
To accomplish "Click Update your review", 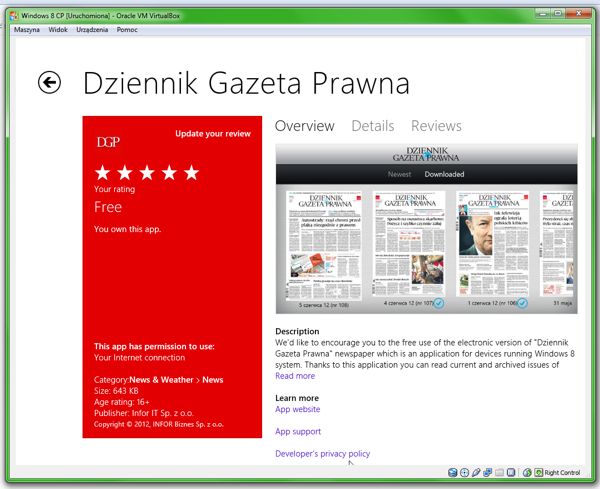I will (213, 134).
